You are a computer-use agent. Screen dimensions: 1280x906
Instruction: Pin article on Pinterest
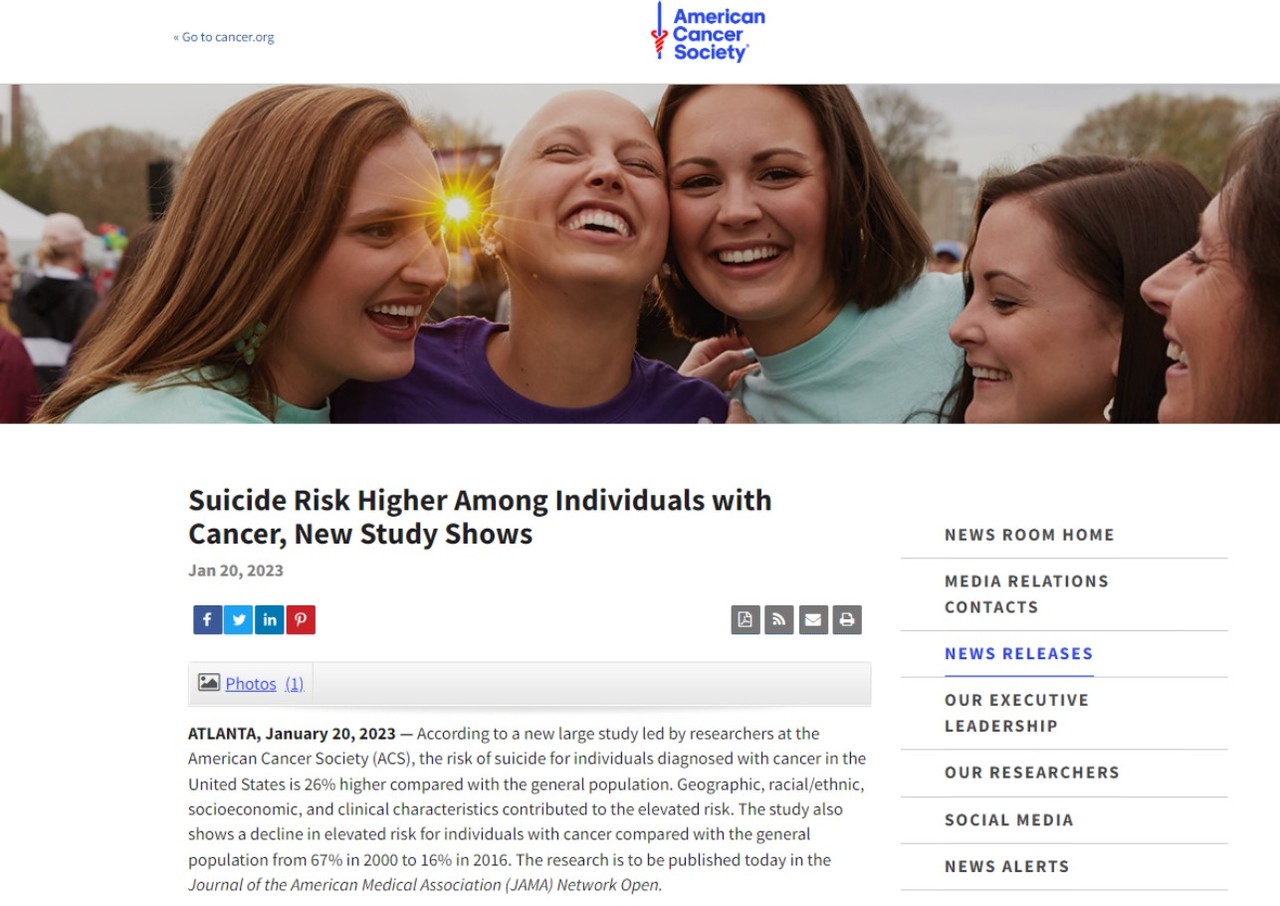301,620
